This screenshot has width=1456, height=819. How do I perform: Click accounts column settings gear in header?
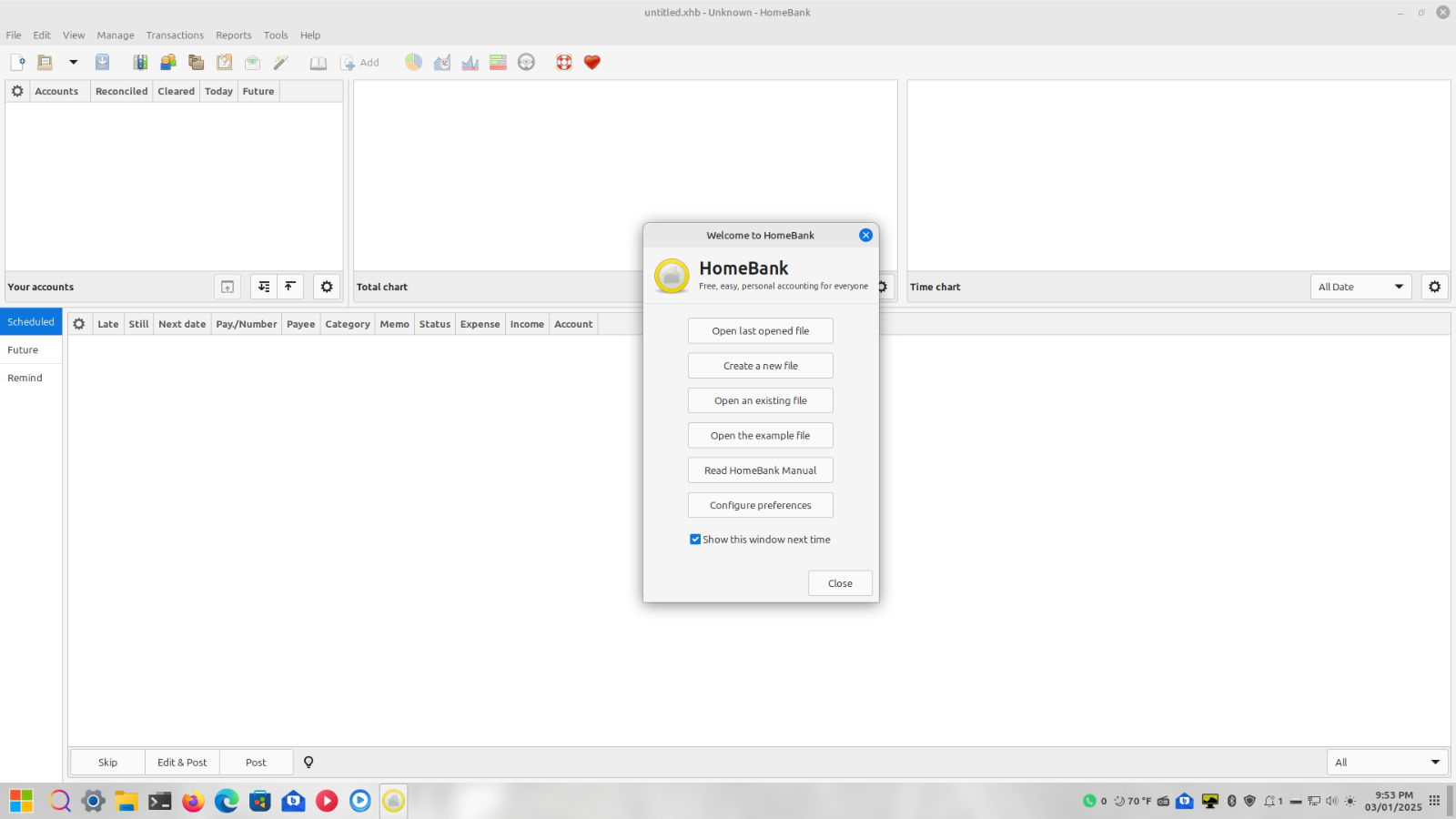click(x=17, y=91)
